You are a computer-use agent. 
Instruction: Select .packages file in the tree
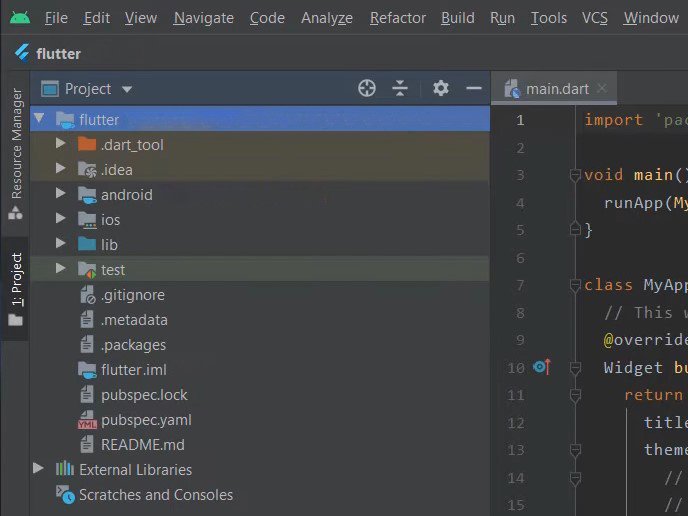(x=133, y=345)
